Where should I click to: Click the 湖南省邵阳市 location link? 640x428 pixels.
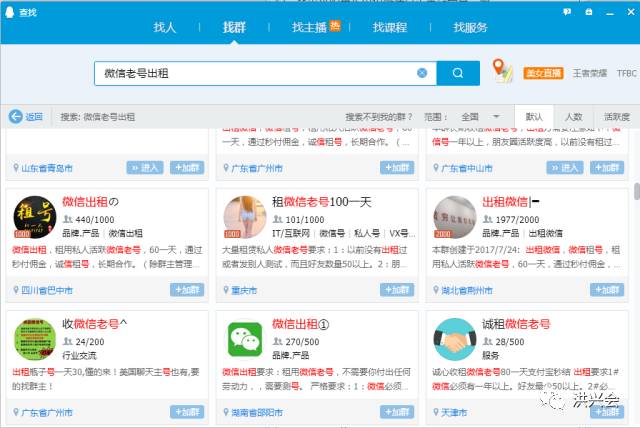point(257,412)
